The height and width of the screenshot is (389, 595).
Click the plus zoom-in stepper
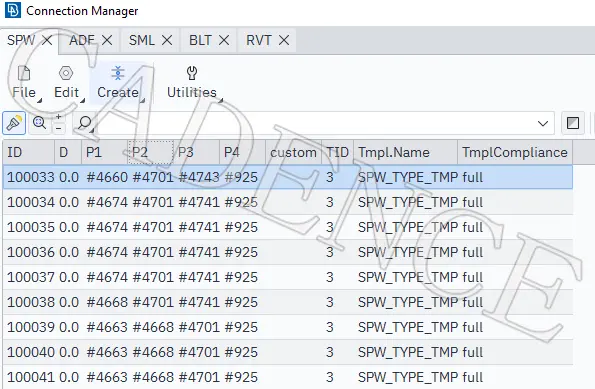pyautogui.click(x=58, y=117)
